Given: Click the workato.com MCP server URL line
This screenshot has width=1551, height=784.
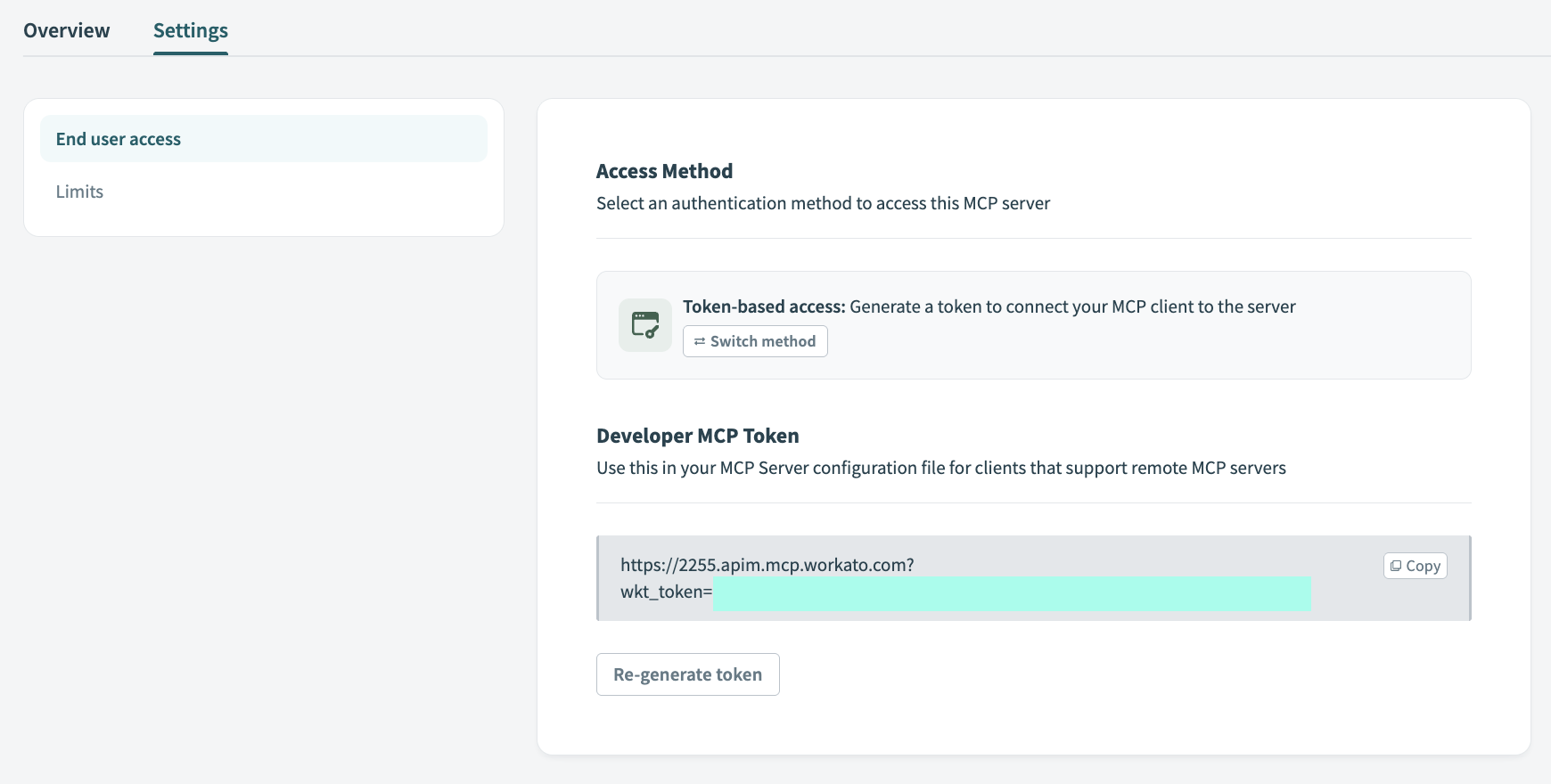Looking at the screenshot, I should (767, 565).
